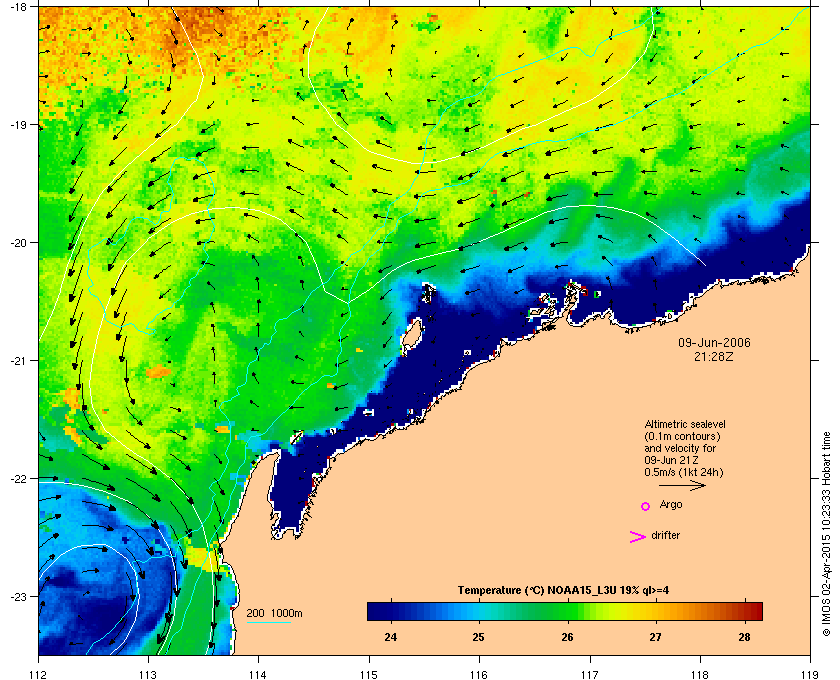Click the IMOS copyright timestamp text
840x680 pixels.
(826, 535)
